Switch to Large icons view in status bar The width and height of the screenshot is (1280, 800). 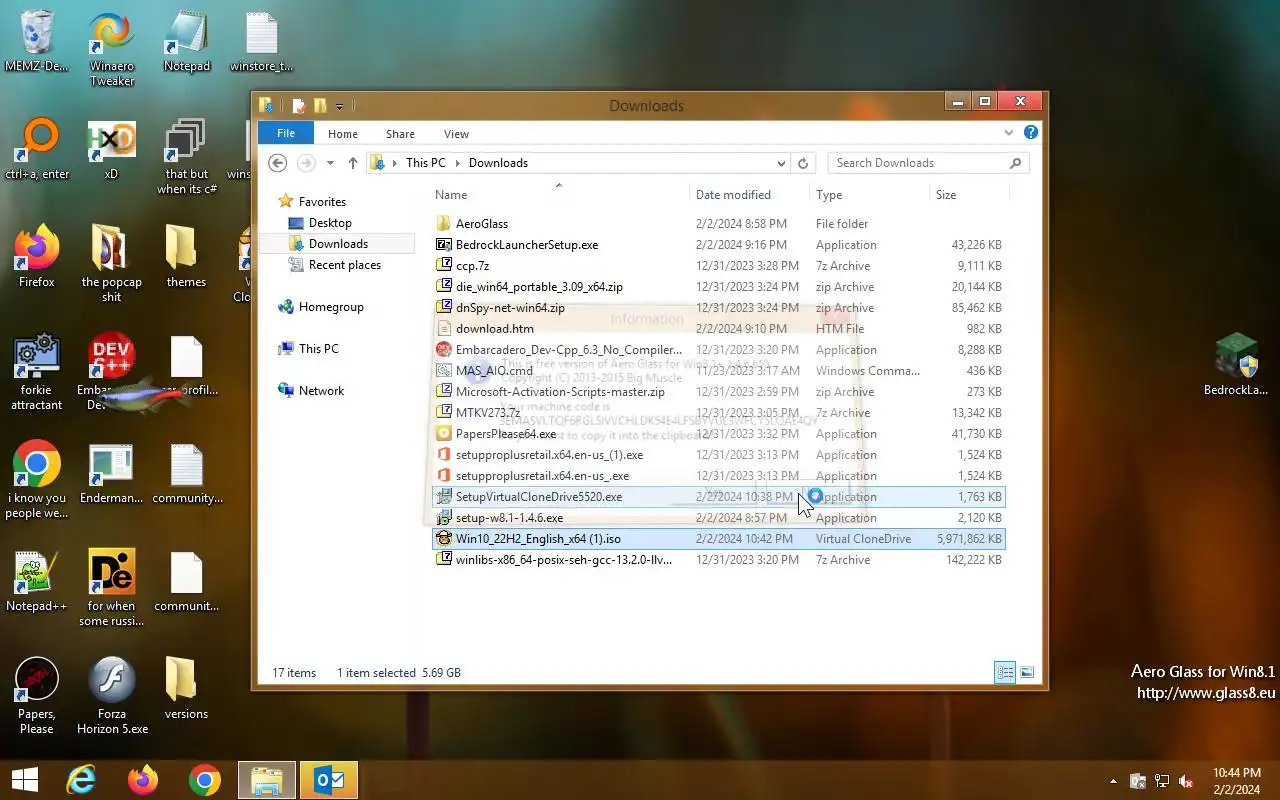point(1027,672)
